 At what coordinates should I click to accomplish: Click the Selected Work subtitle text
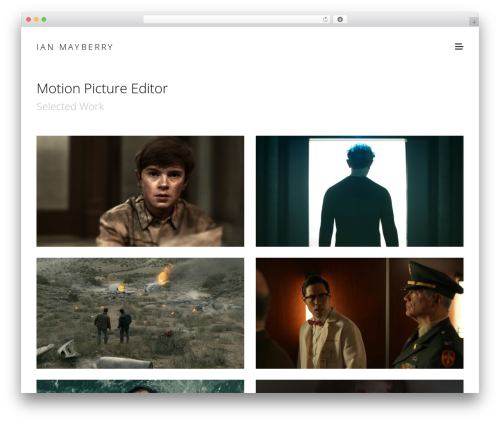click(70, 106)
